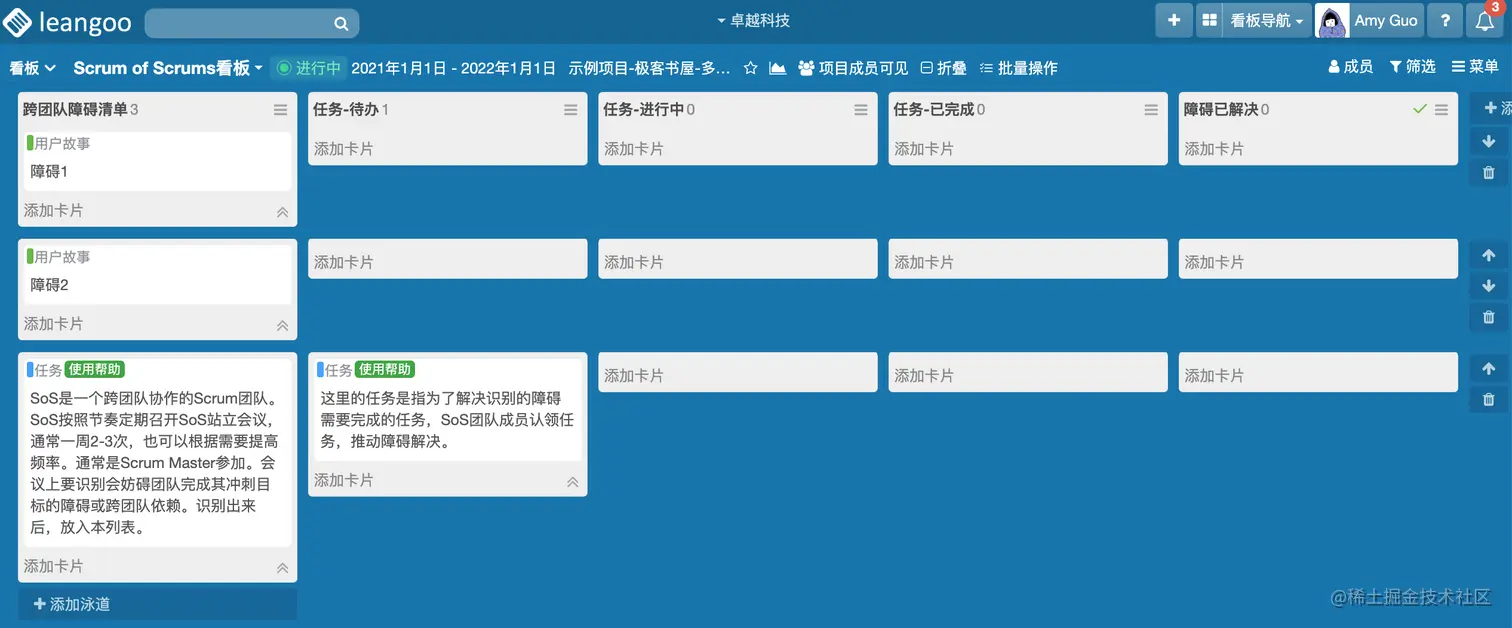Click the 任务-待办 list title
Screen dimensions: 1512x628
point(346,109)
